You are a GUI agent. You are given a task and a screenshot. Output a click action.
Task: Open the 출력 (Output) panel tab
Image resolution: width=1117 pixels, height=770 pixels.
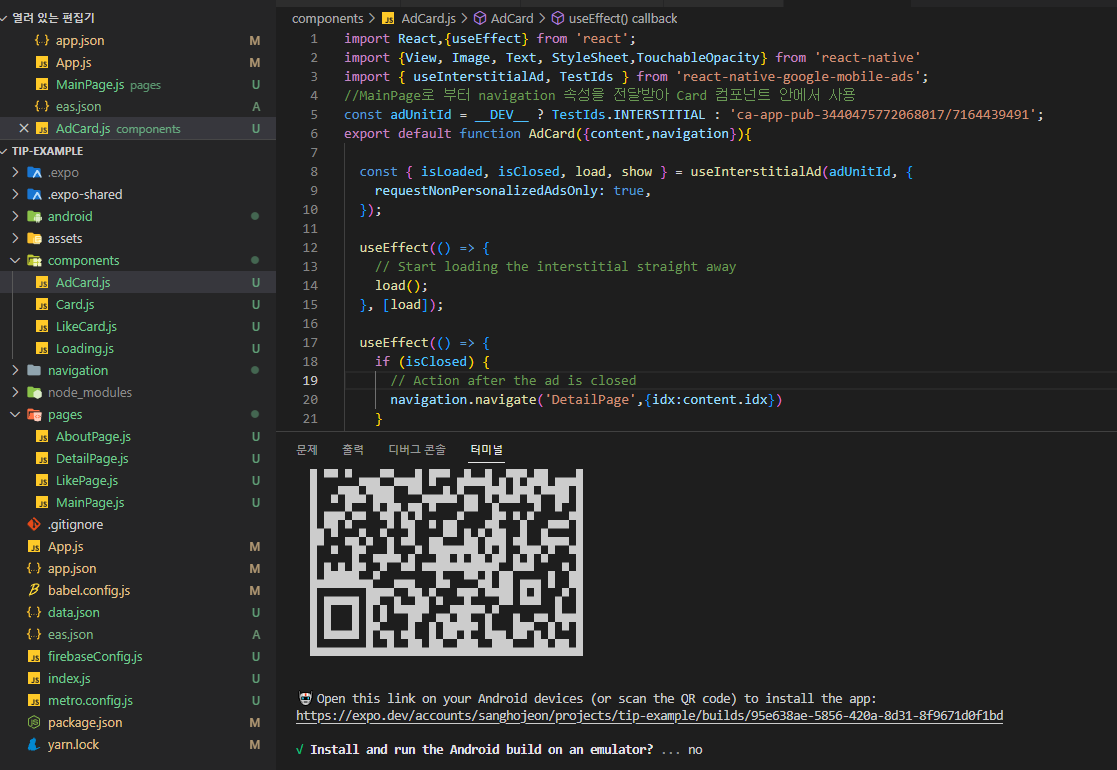tap(353, 449)
